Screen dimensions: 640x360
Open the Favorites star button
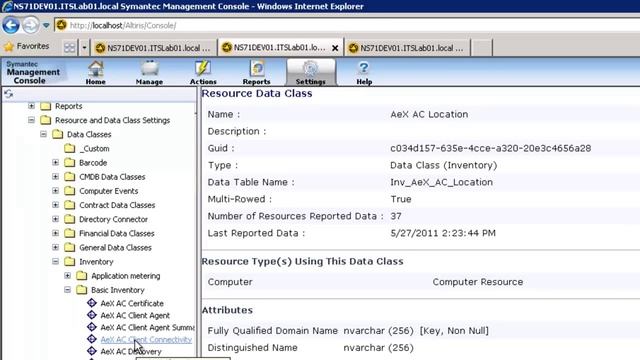tap(27, 47)
